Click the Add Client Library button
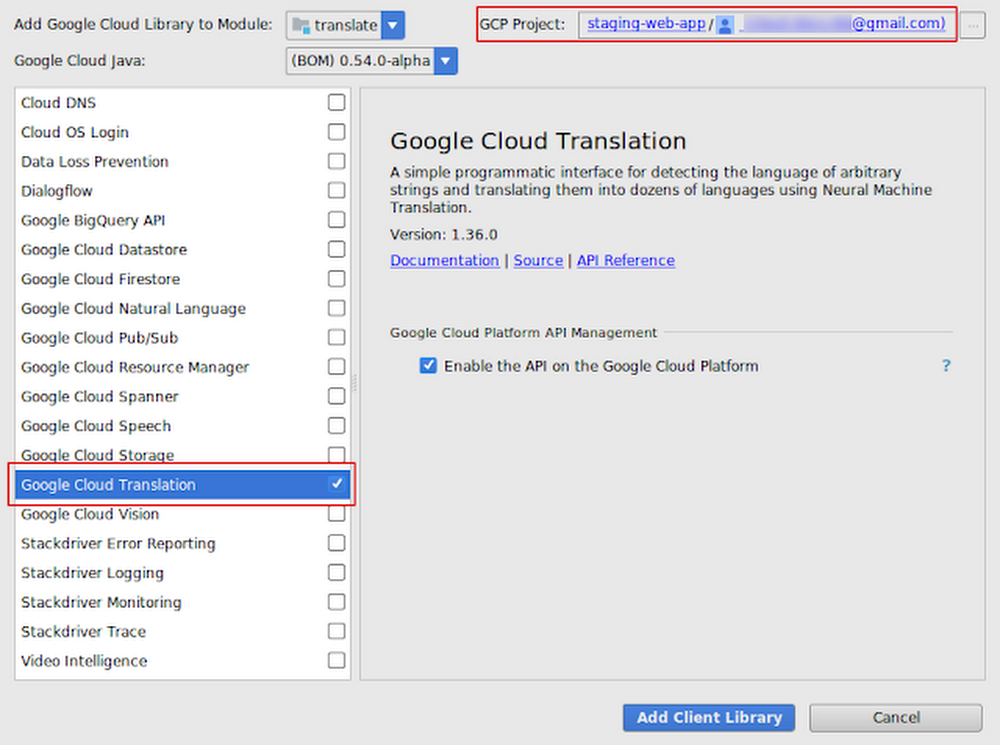Viewport: 1000px width, 745px height. tap(708, 717)
